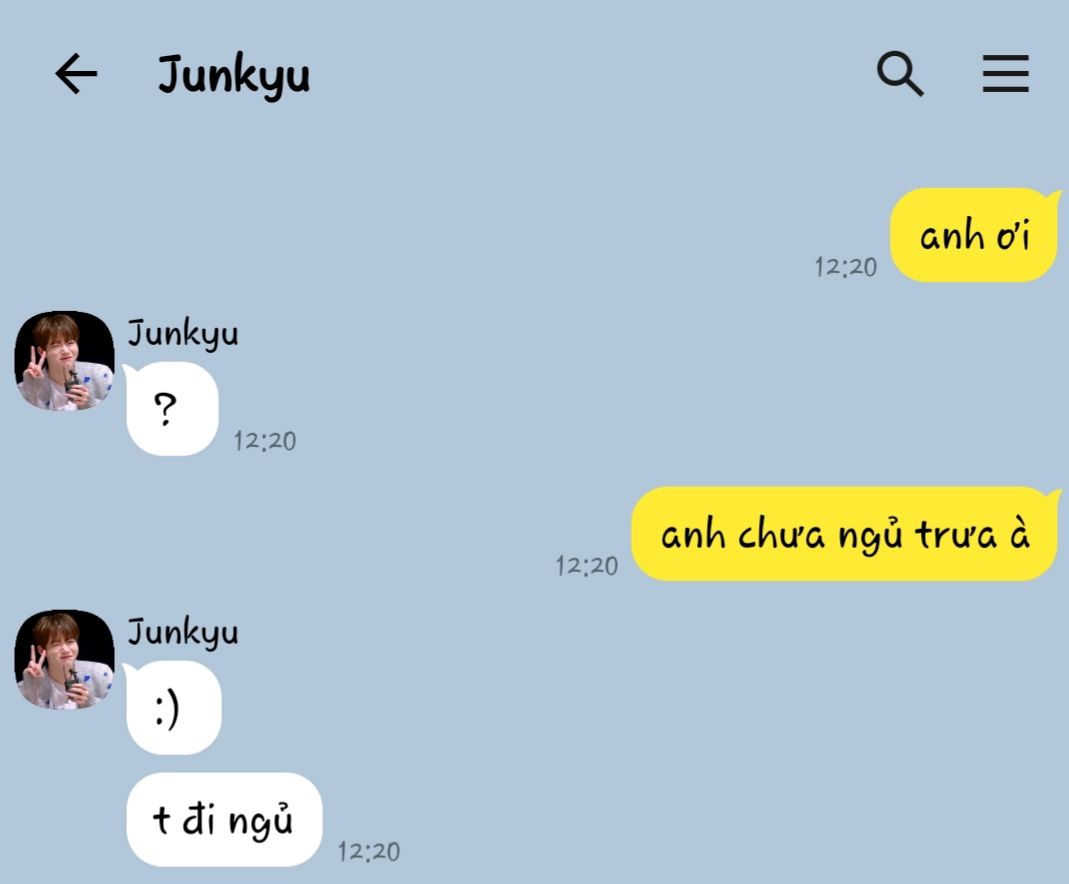Screen dimensions: 1069x884
Task: Select the "t đi ngủ" message bubble
Action: 224,819
